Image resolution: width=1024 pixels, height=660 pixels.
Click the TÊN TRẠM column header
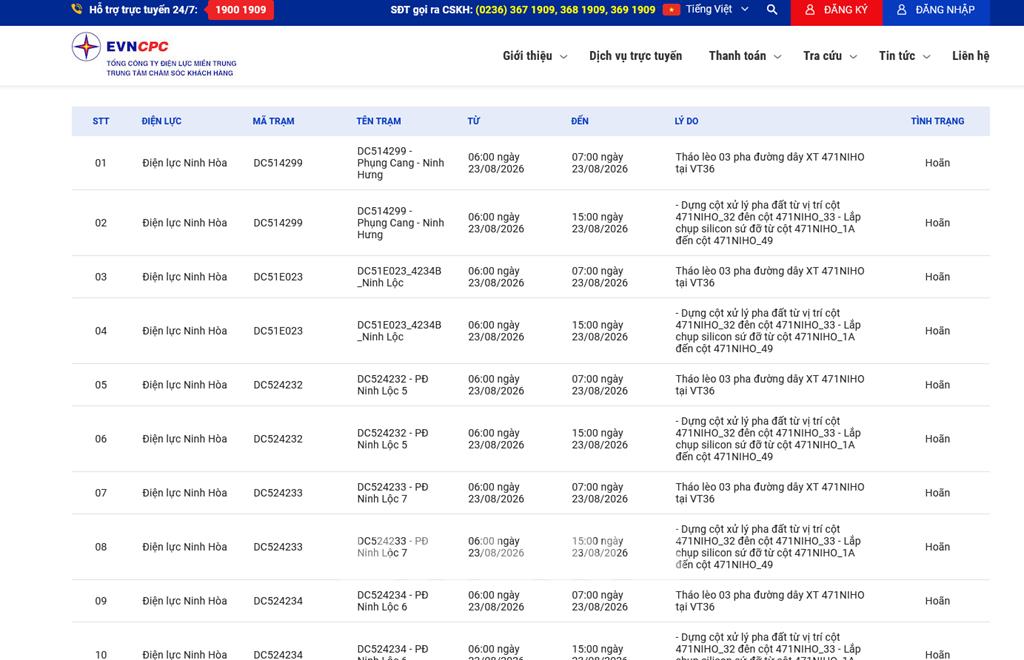(379, 121)
